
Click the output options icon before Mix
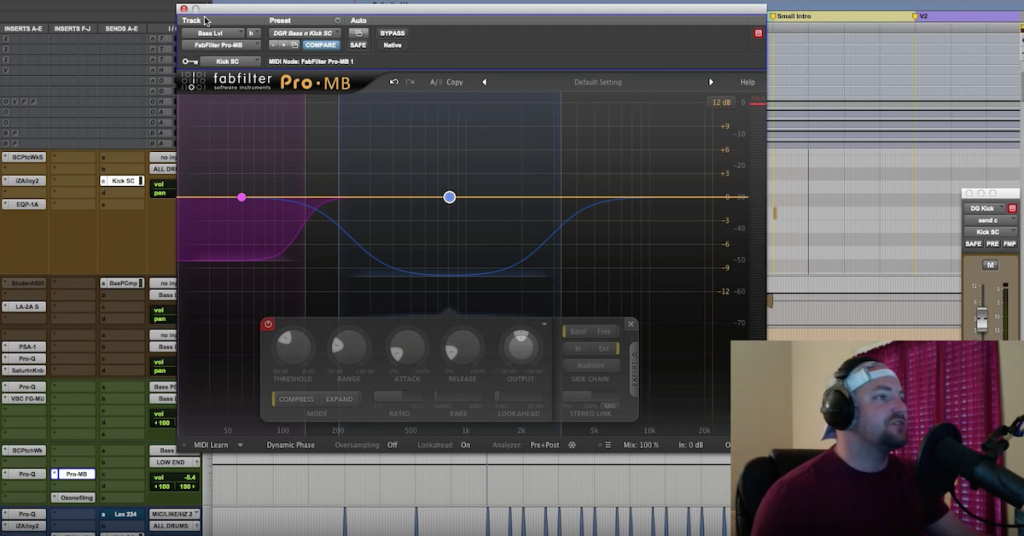coord(607,445)
